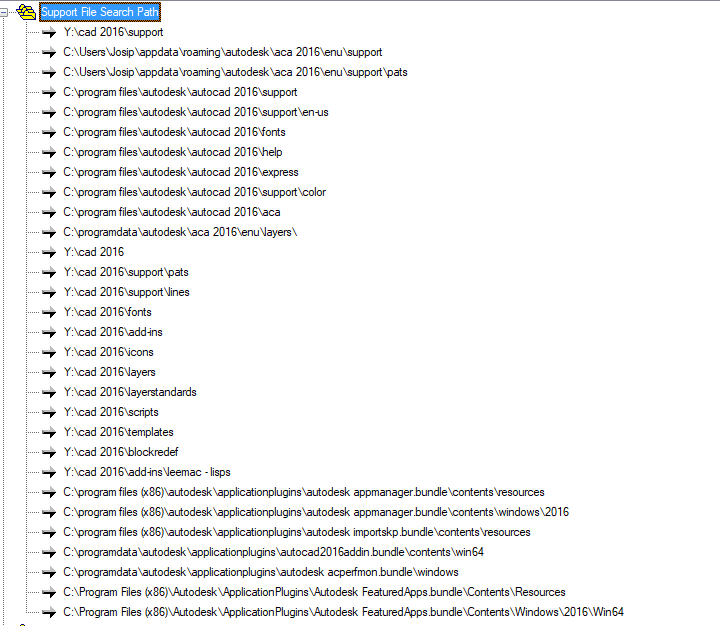Select the Y:\cad 2016\templates path
This screenshot has height=626, width=720.
[118, 432]
